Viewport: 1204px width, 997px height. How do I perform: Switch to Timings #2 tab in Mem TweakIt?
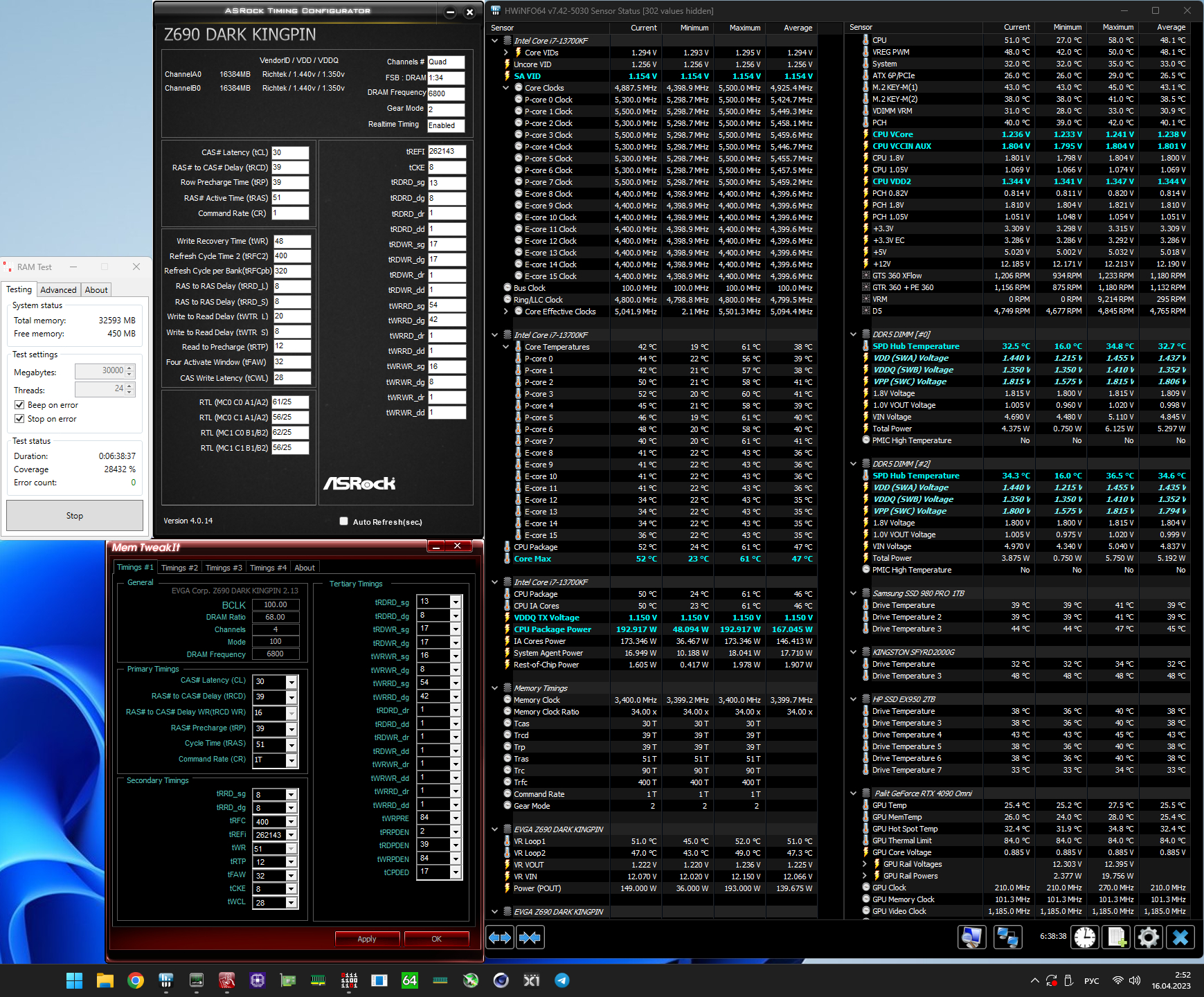(x=179, y=568)
